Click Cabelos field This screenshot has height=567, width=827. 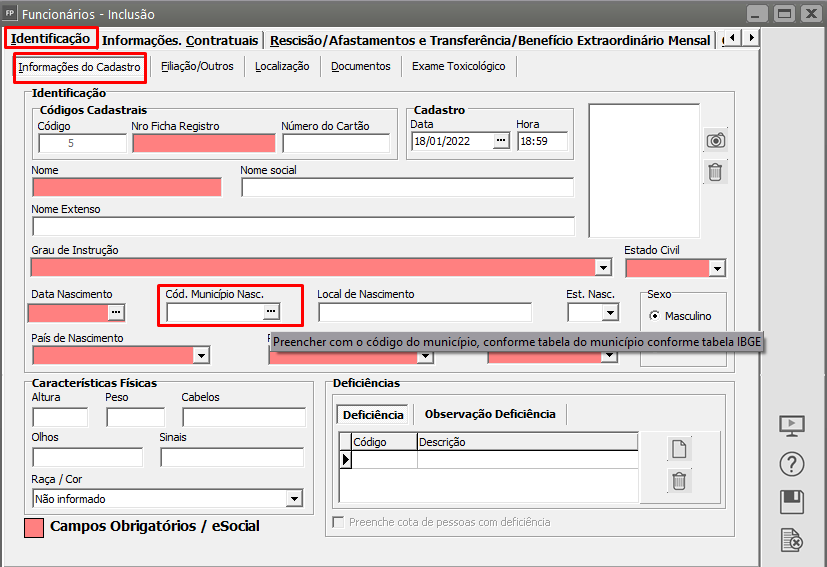244,417
